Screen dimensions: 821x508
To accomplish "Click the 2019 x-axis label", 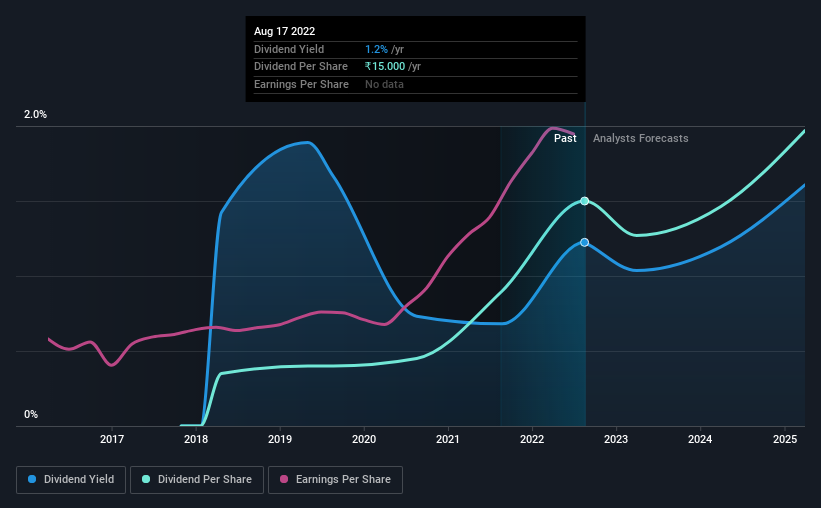I will [x=280, y=439].
